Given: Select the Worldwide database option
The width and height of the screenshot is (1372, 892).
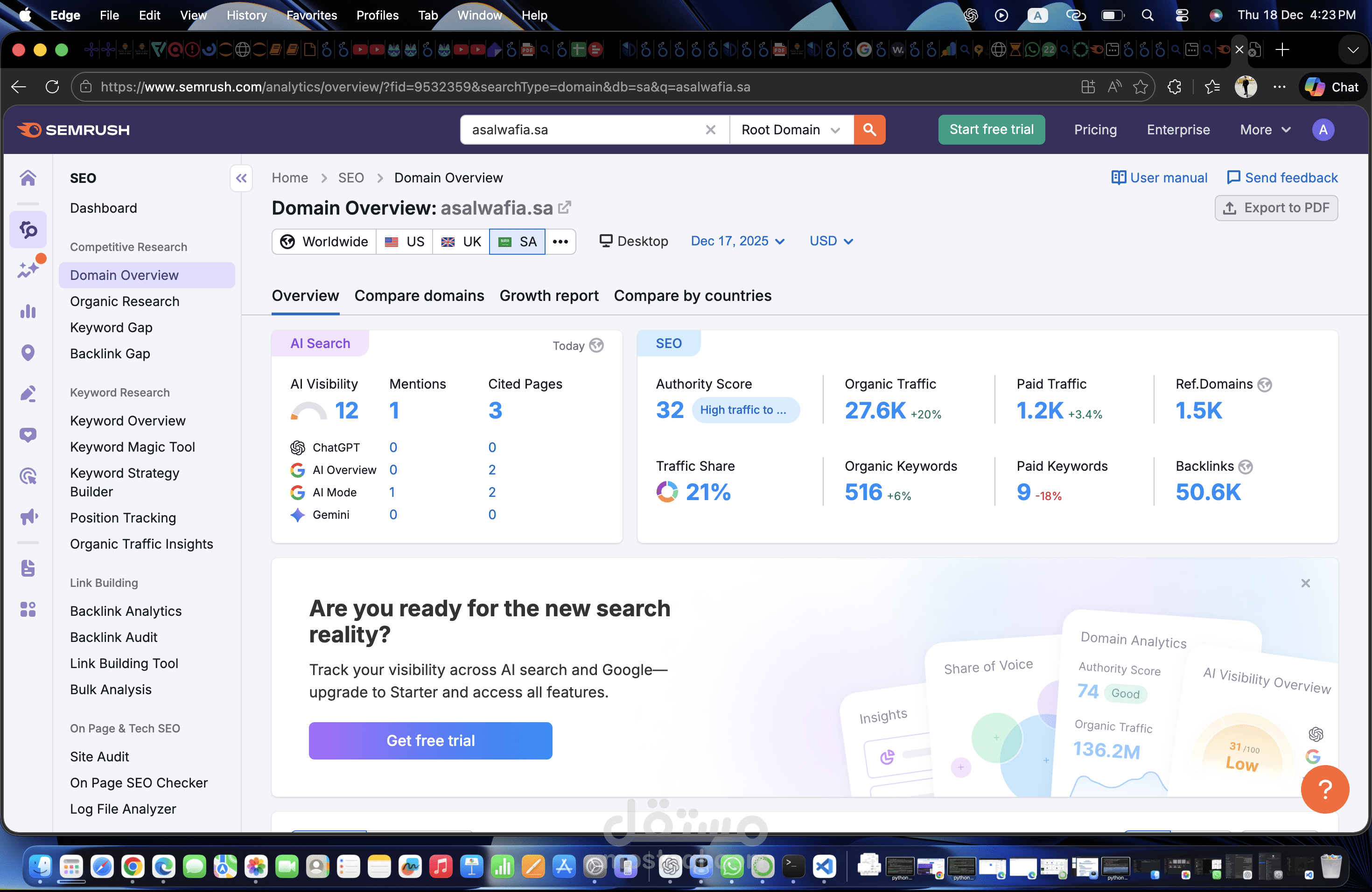Looking at the screenshot, I should [x=324, y=242].
